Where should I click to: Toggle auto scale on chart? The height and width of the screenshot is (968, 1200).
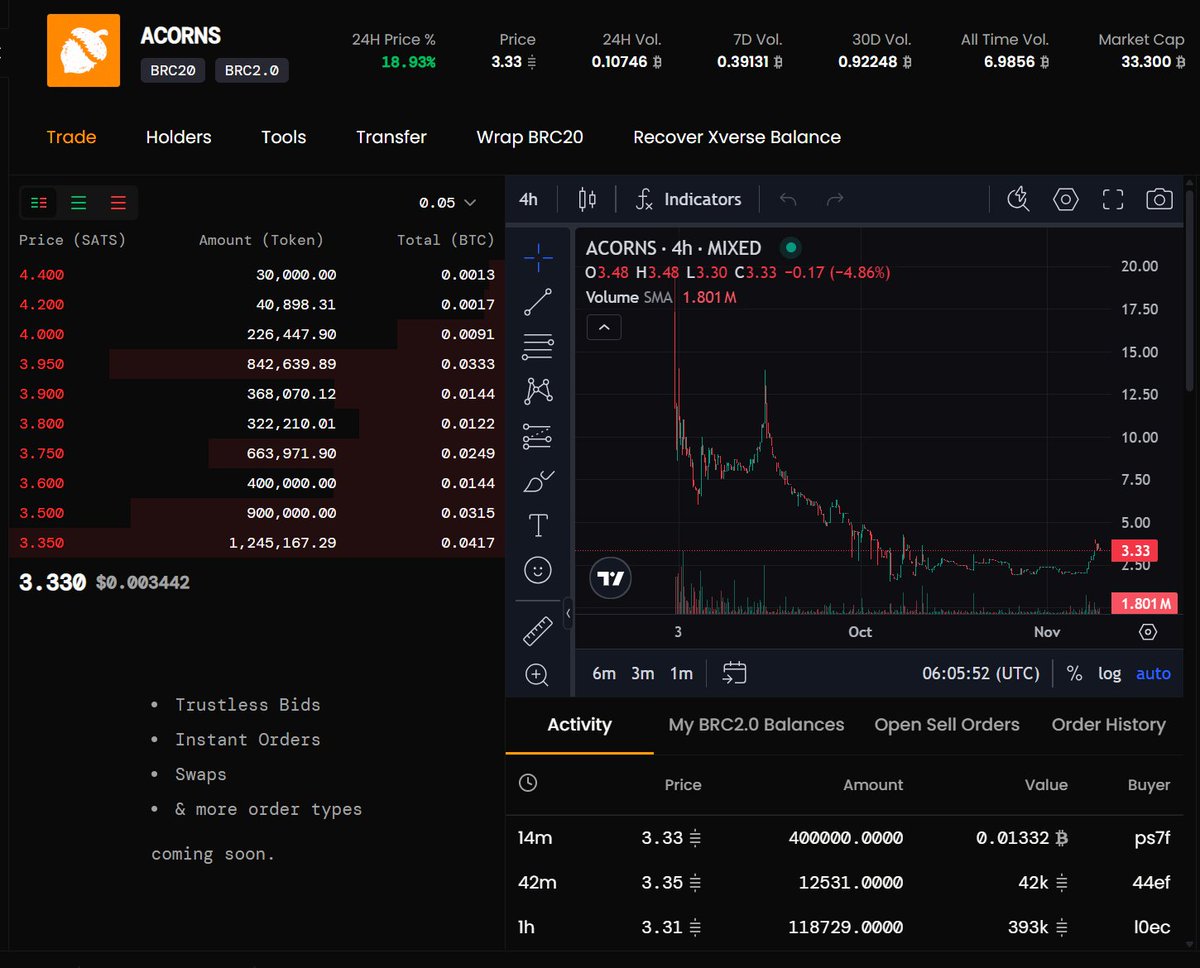coord(1153,673)
